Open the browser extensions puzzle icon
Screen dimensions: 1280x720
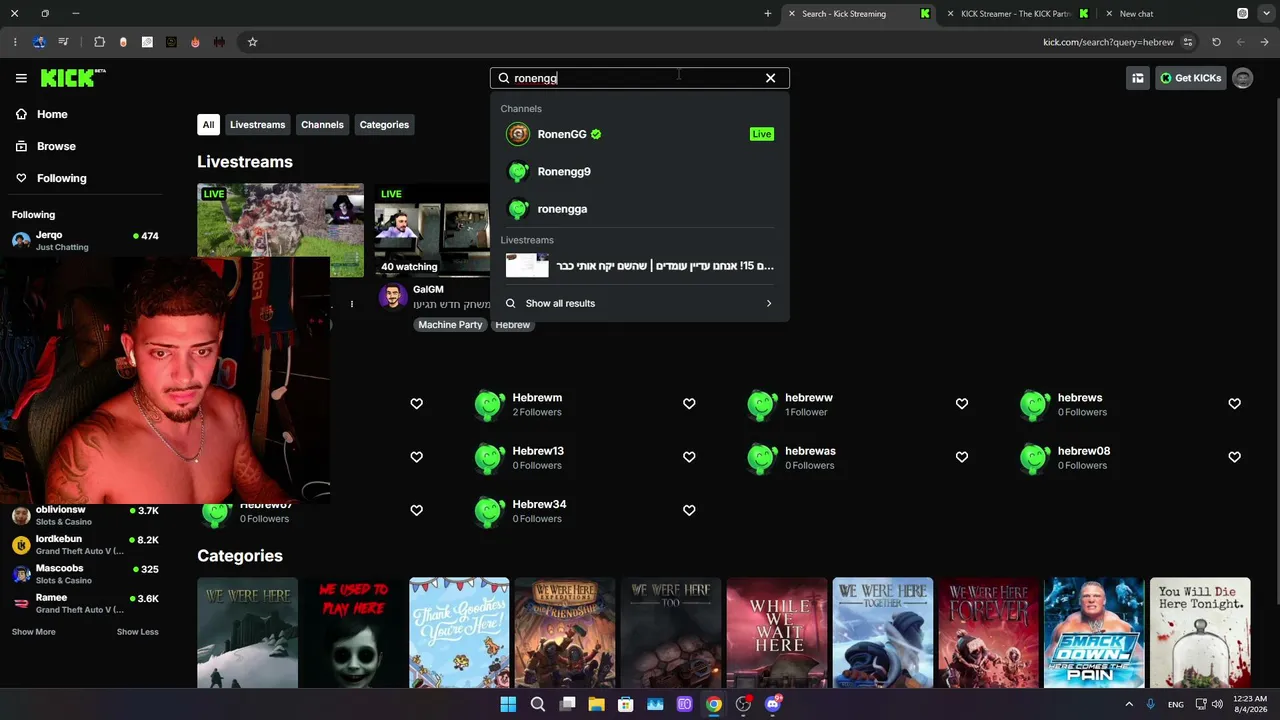[x=99, y=42]
